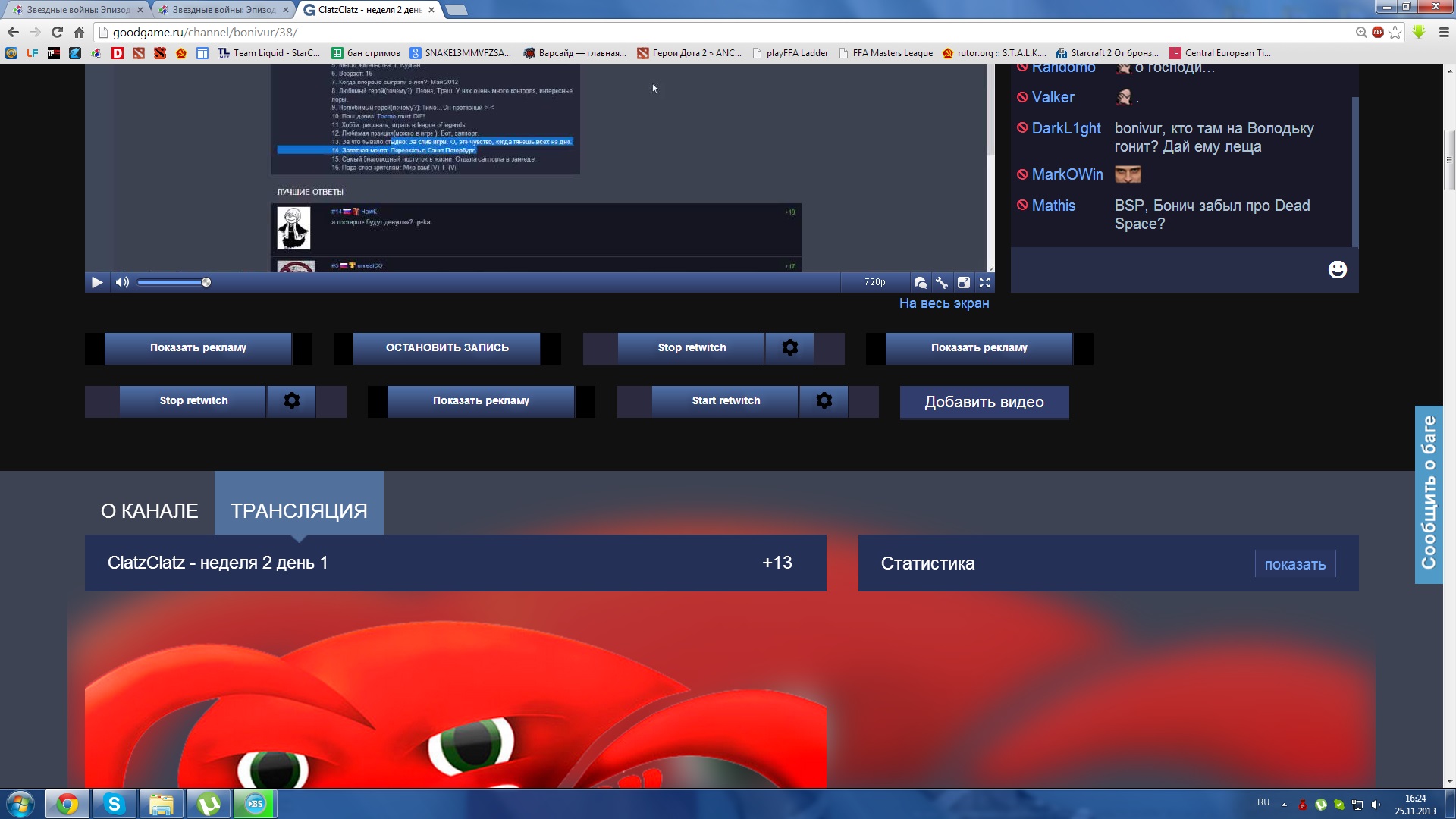This screenshot has width=1456, height=819.
Task: Click the chat message input field
Action: (1168, 270)
